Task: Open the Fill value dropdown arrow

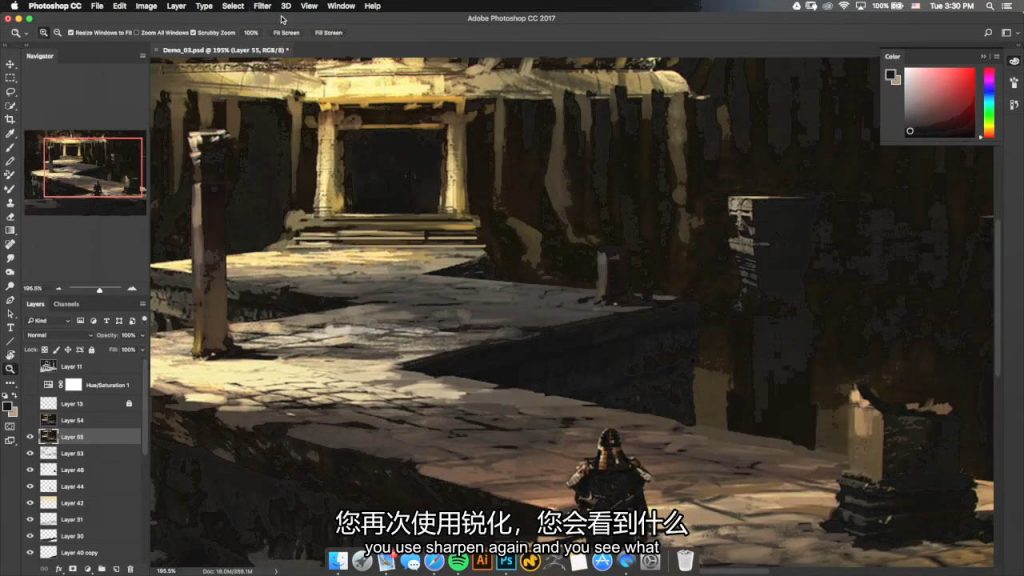Action: [x=142, y=350]
